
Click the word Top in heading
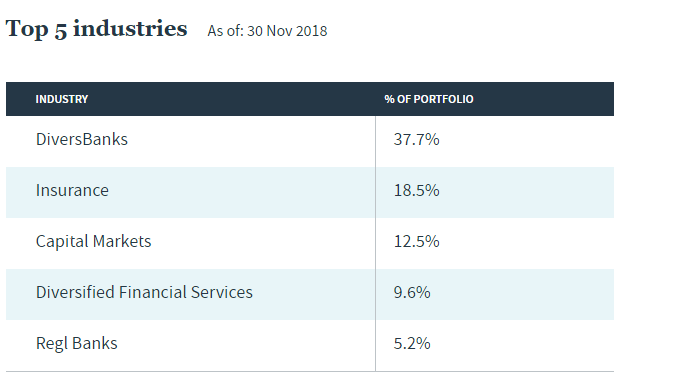coord(26,30)
